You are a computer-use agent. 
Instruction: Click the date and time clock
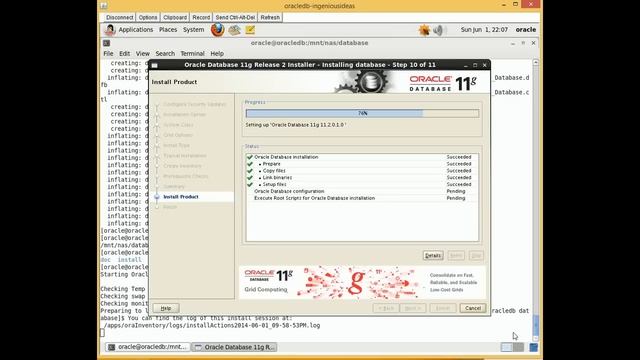[x=484, y=30]
